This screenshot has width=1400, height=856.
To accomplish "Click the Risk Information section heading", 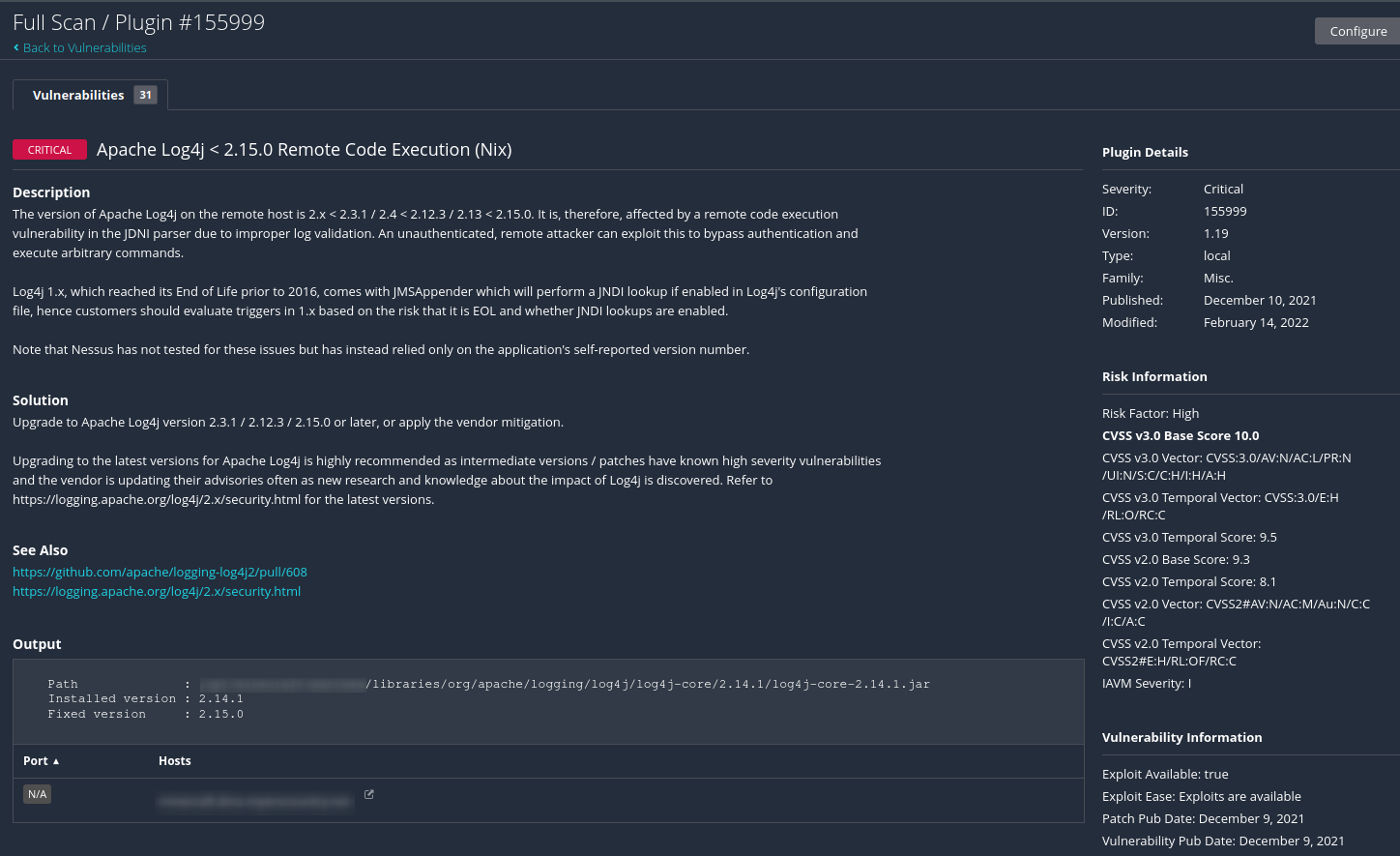I will [1154, 376].
